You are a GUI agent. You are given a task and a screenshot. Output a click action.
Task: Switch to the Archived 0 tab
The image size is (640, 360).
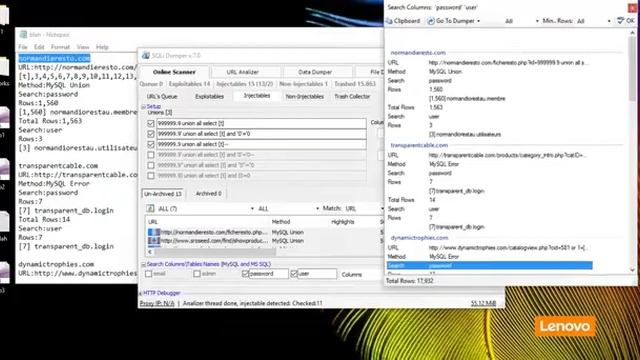209,193
